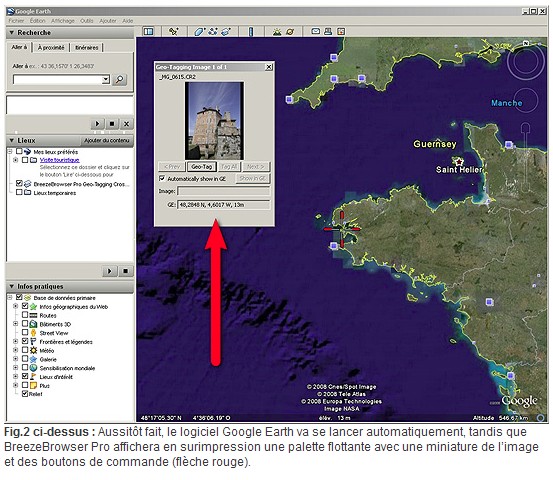Toggle the sidebar panel toolbar icon
This screenshot has height=480, width=553.
(x=148, y=31)
